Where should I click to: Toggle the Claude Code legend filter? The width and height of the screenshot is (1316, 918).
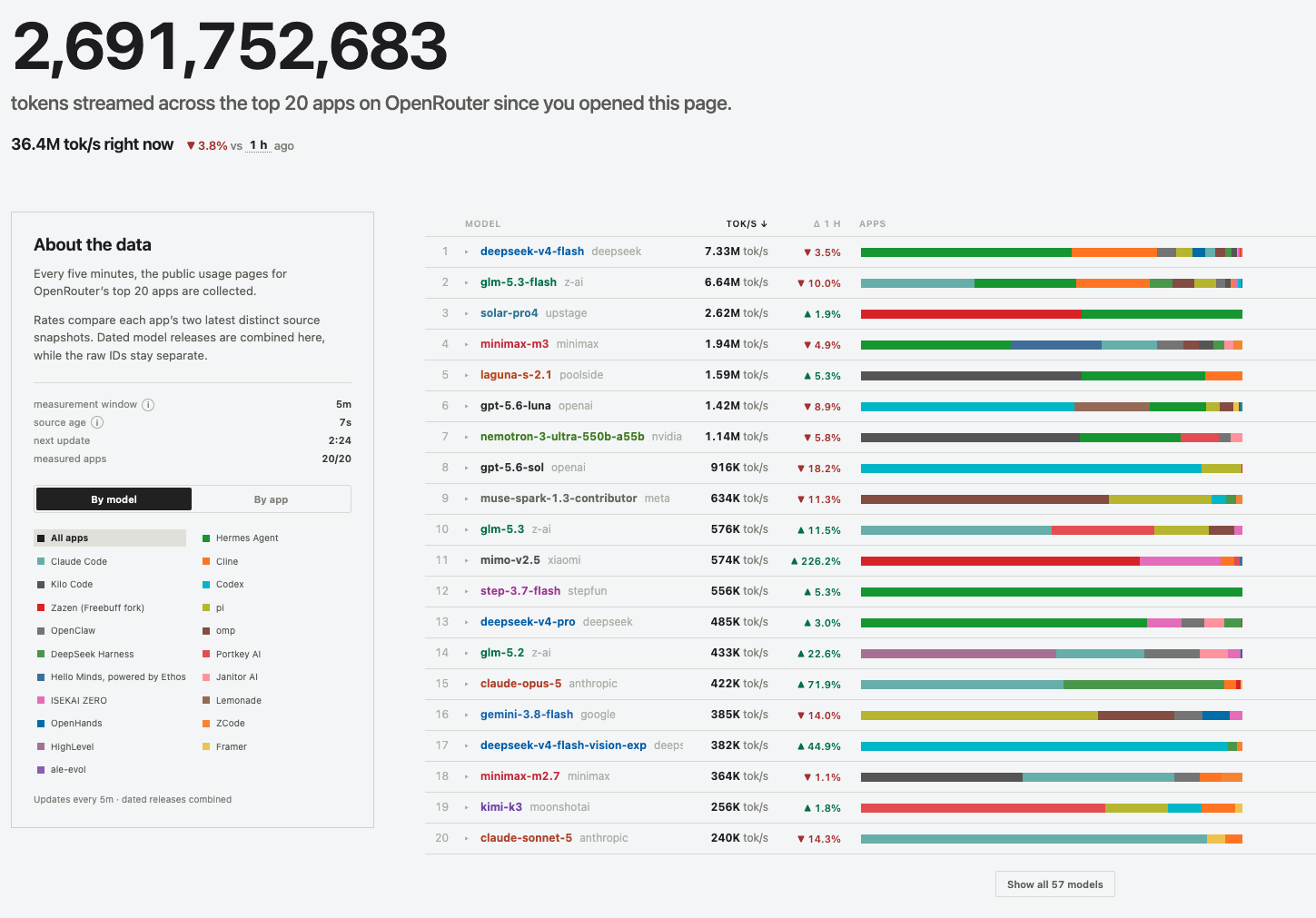pos(72,562)
